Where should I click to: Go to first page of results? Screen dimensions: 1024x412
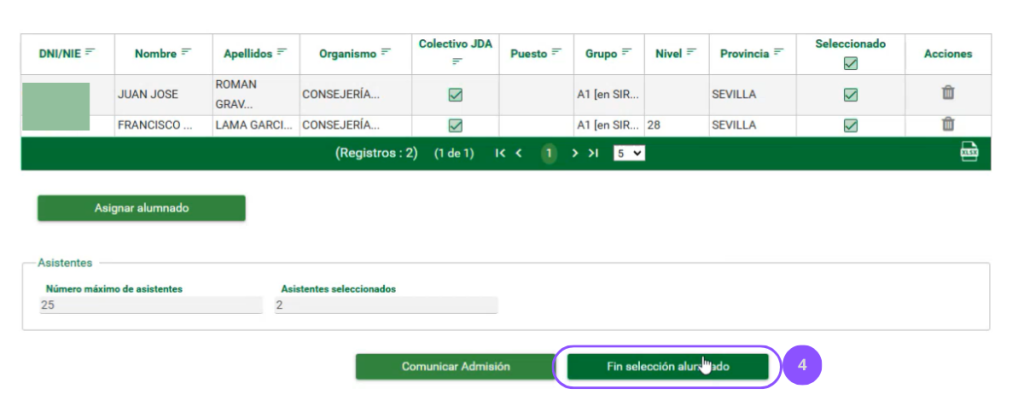pos(500,153)
